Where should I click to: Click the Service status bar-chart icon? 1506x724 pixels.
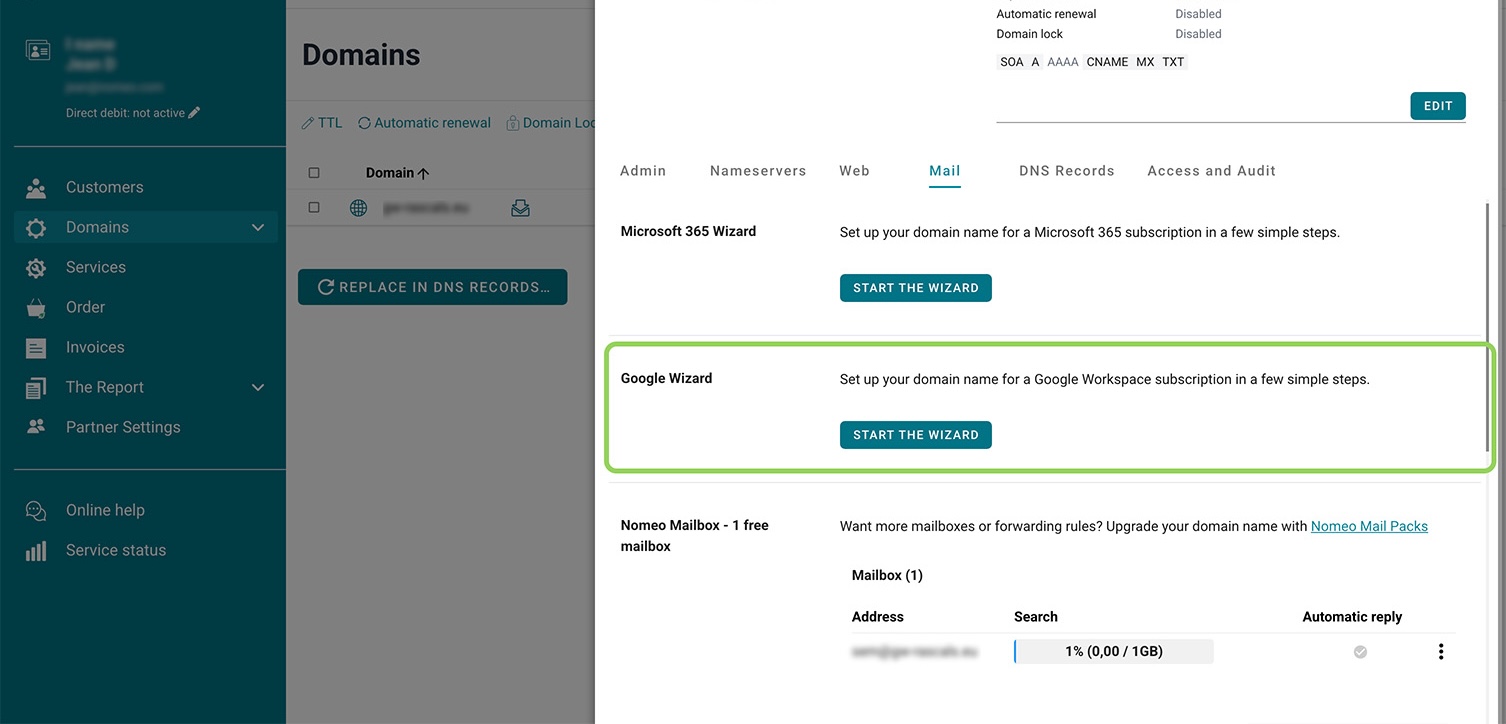[x=36, y=551]
